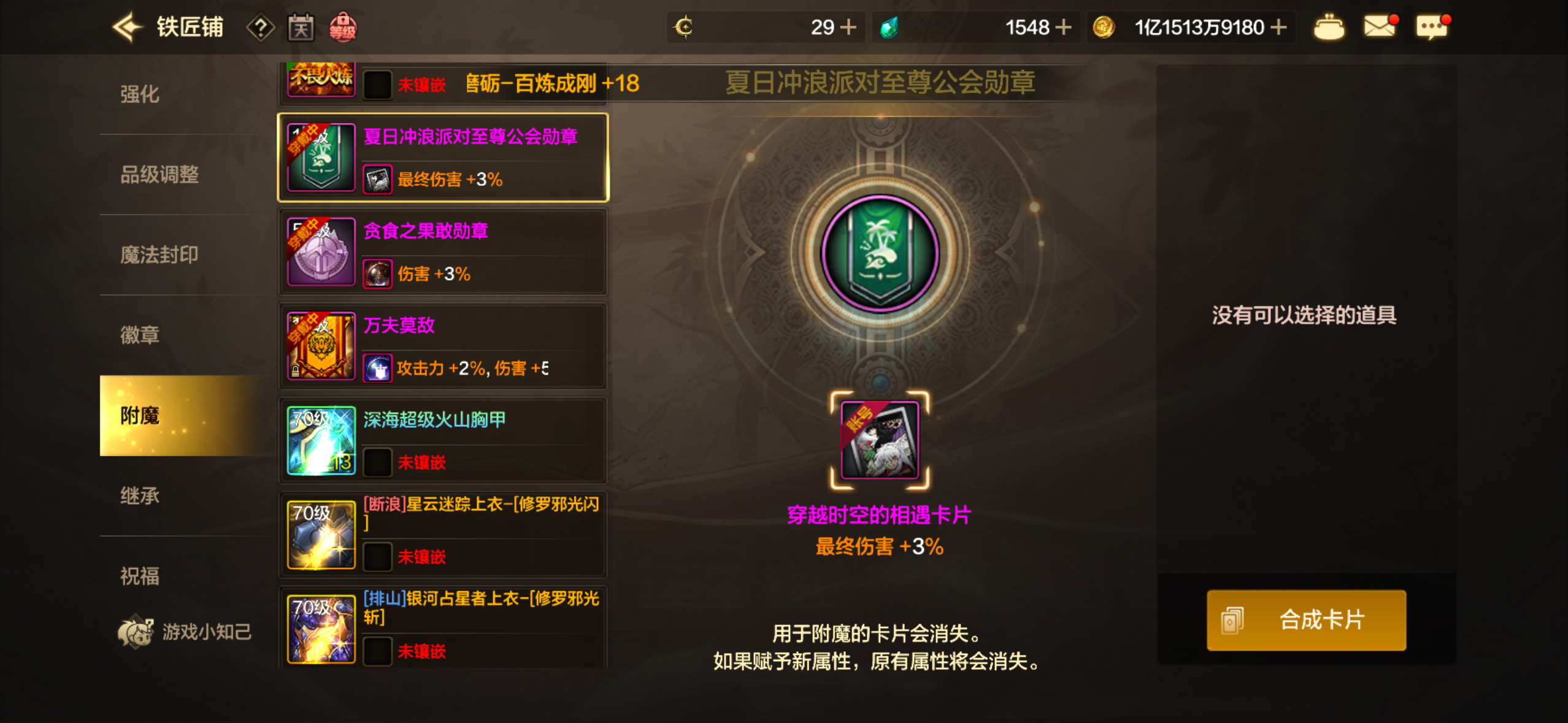Image resolution: width=1568 pixels, height=723 pixels.
Task: Click the 穿越时空的相遇卡片 card slot
Action: point(880,440)
